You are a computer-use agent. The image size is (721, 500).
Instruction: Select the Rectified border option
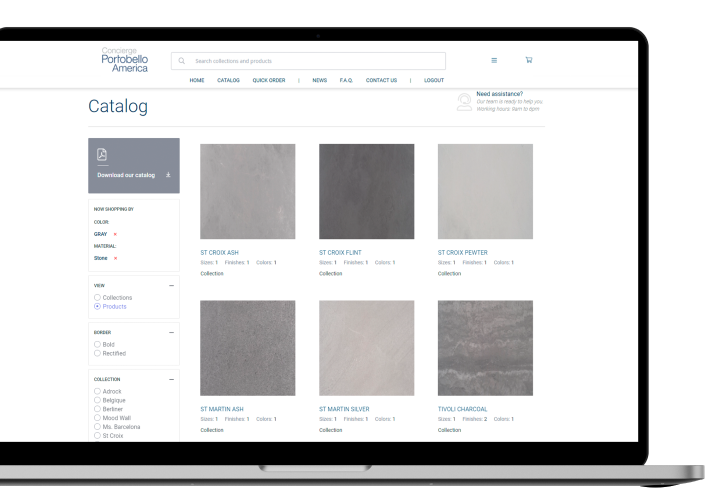97,353
